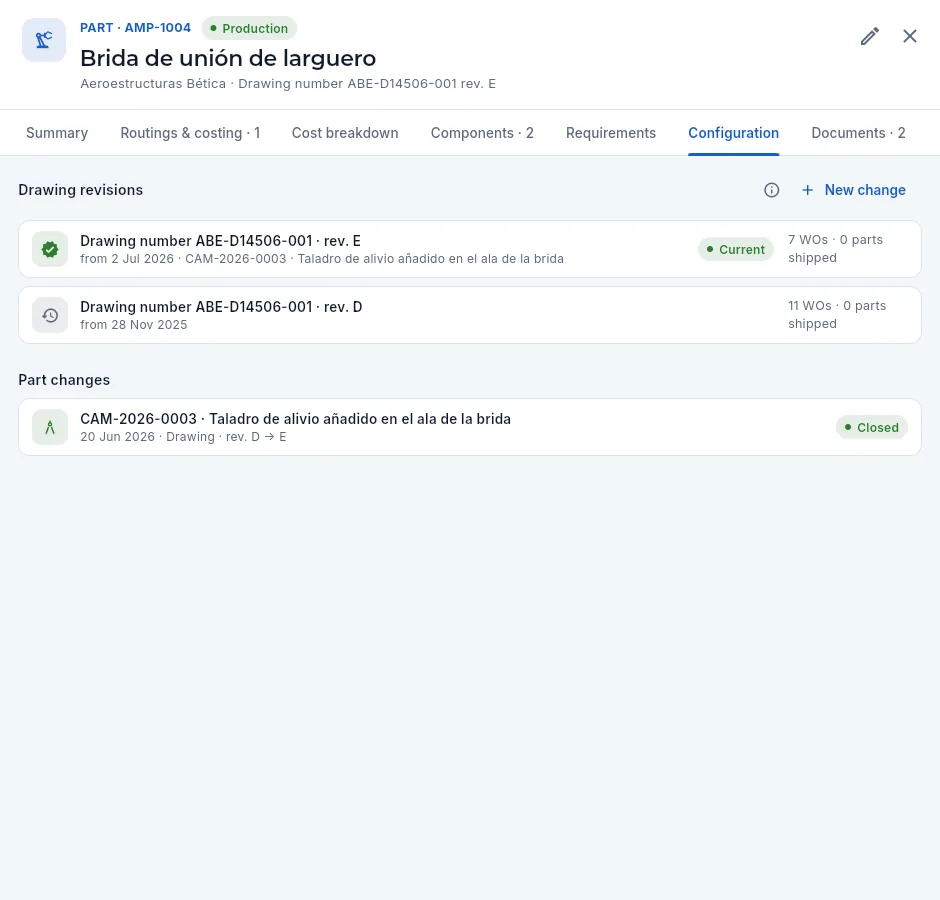
Task: Open the drawing revisions info icon
Action: [x=772, y=190]
